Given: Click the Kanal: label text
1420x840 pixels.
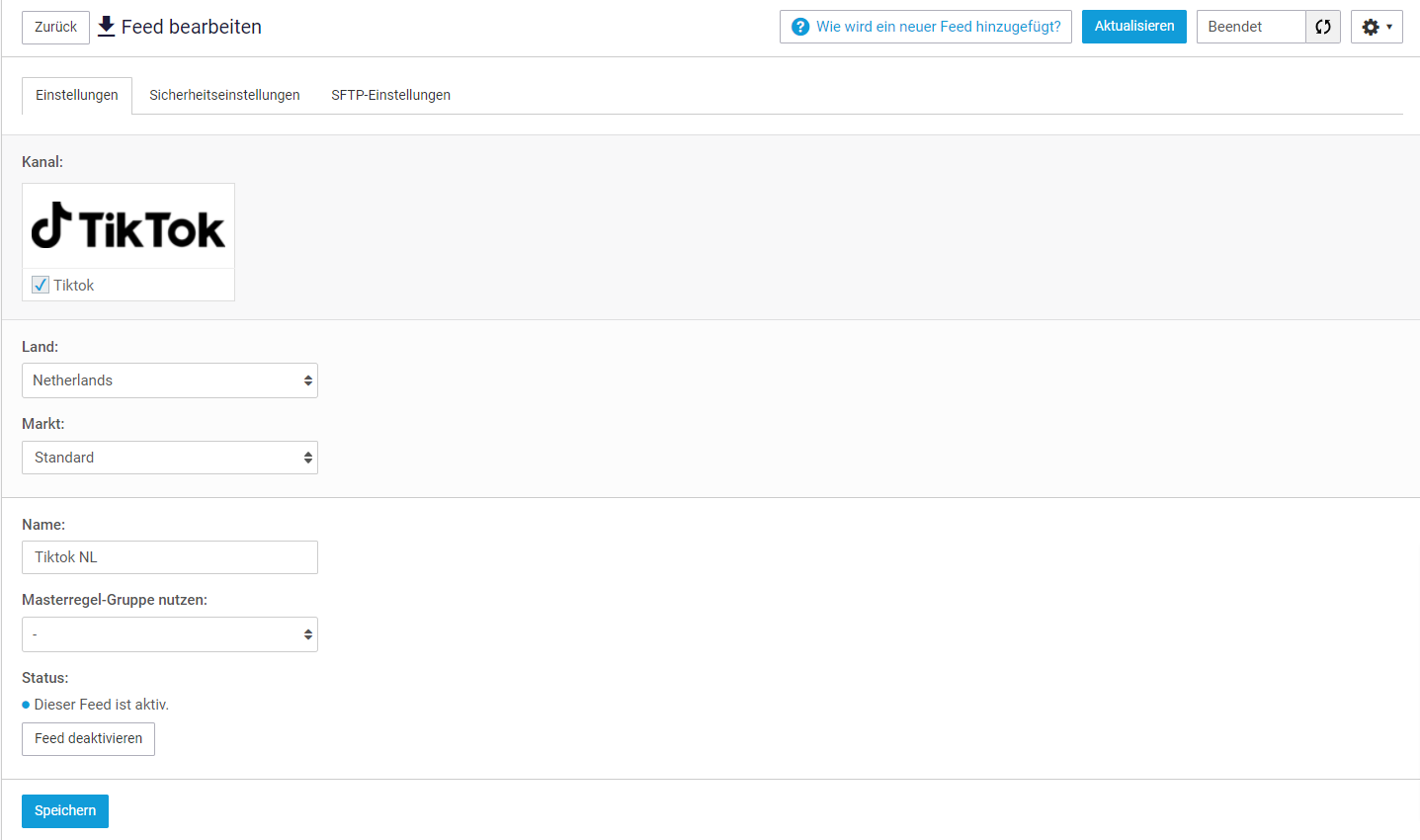Looking at the screenshot, I should (42, 162).
